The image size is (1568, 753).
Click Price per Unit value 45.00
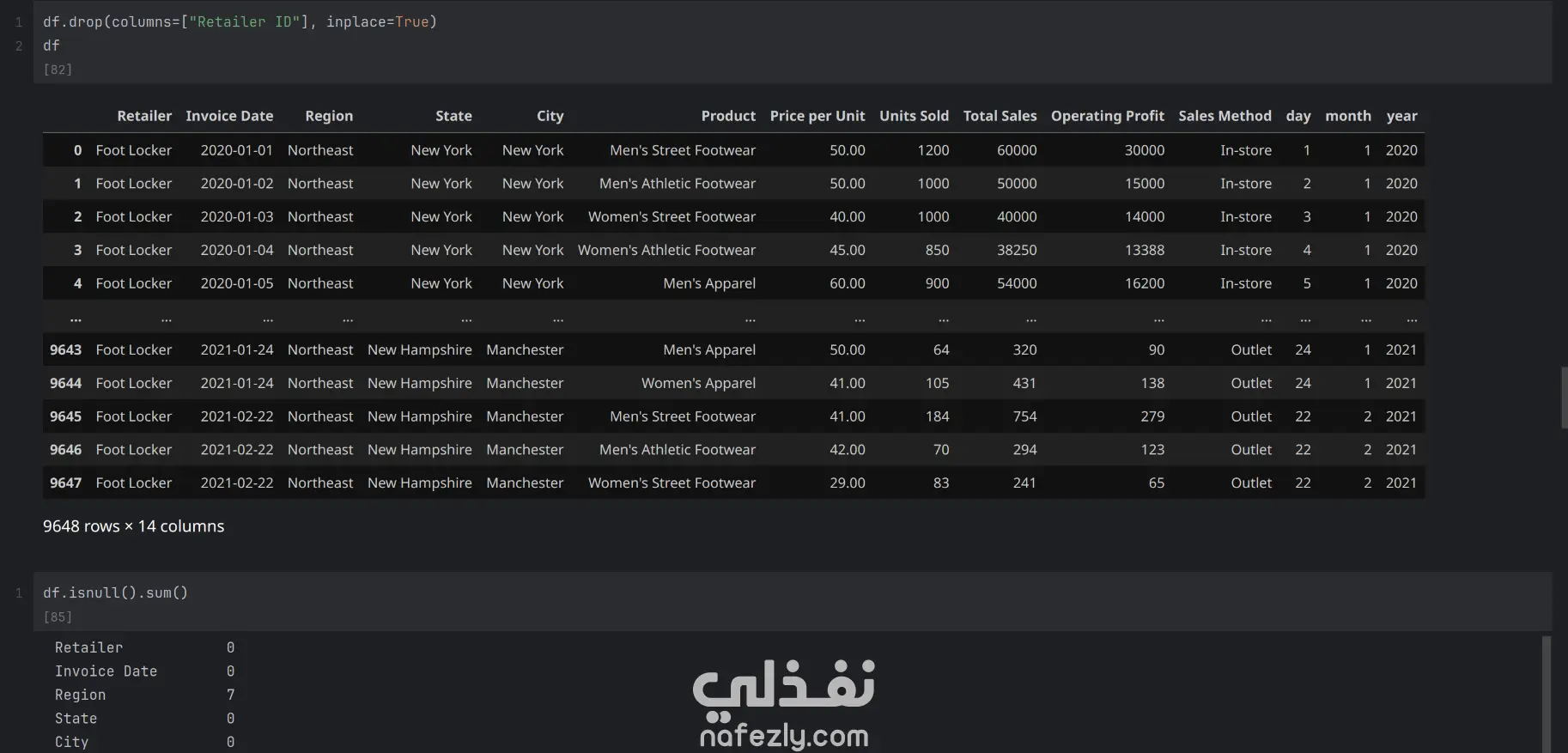coord(848,250)
